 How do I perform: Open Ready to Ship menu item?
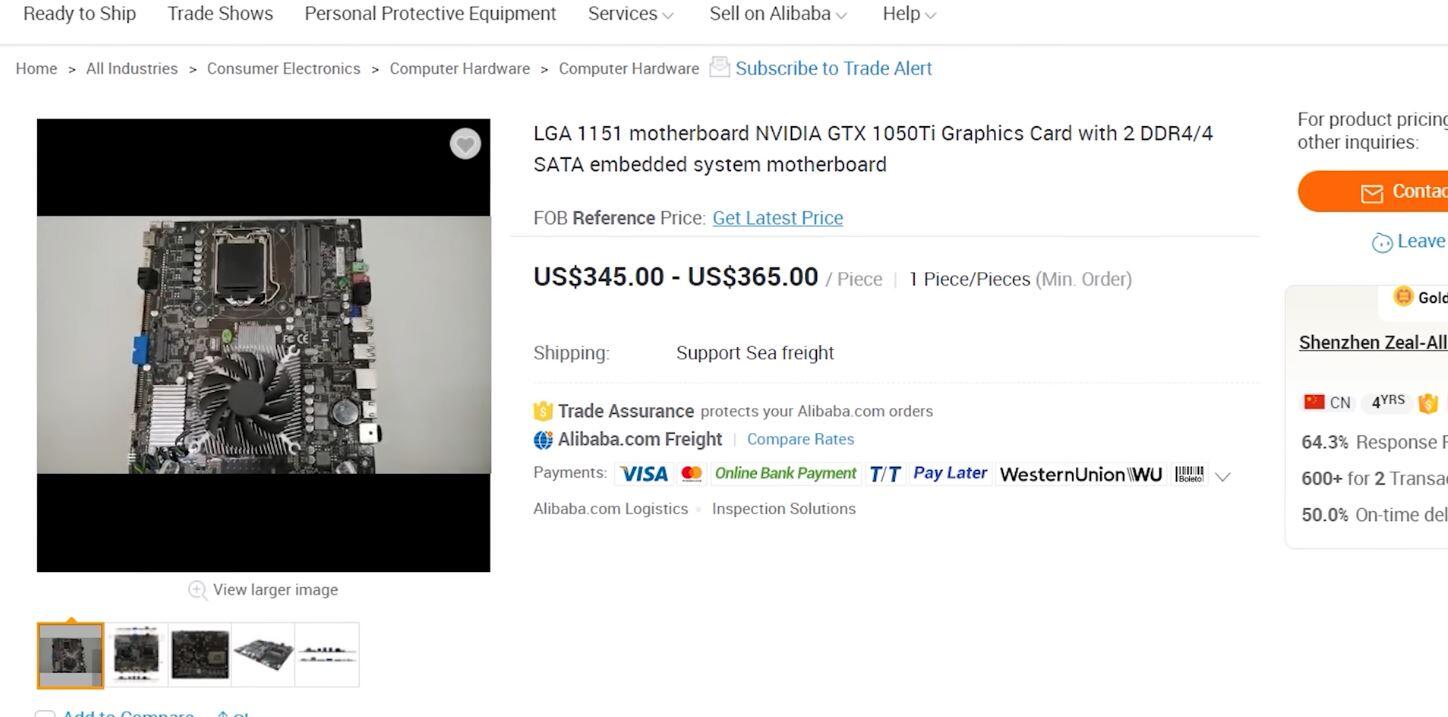tap(79, 14)
